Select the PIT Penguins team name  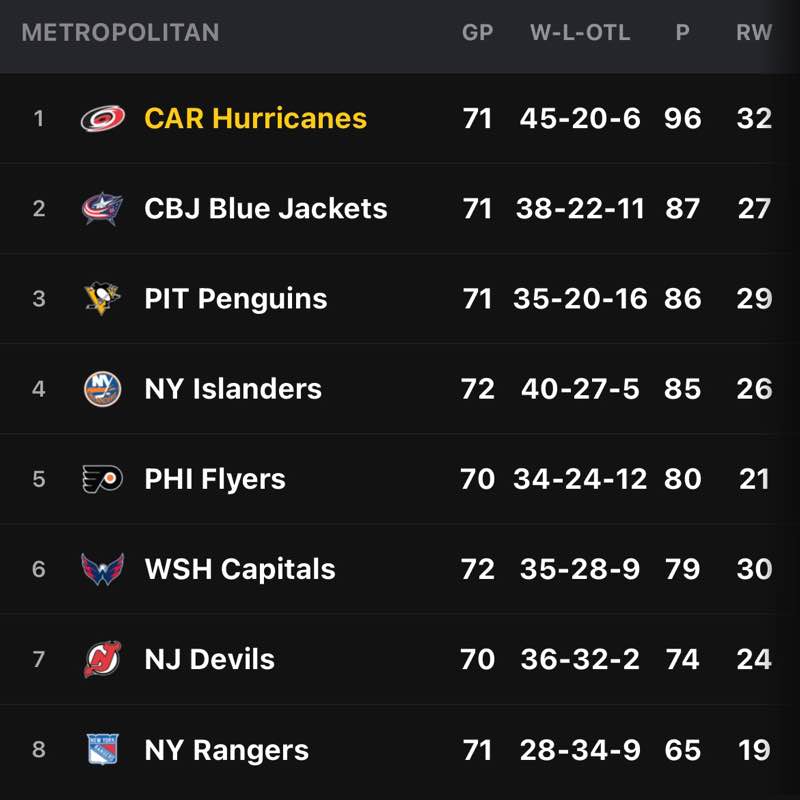(x=235, y=299)
